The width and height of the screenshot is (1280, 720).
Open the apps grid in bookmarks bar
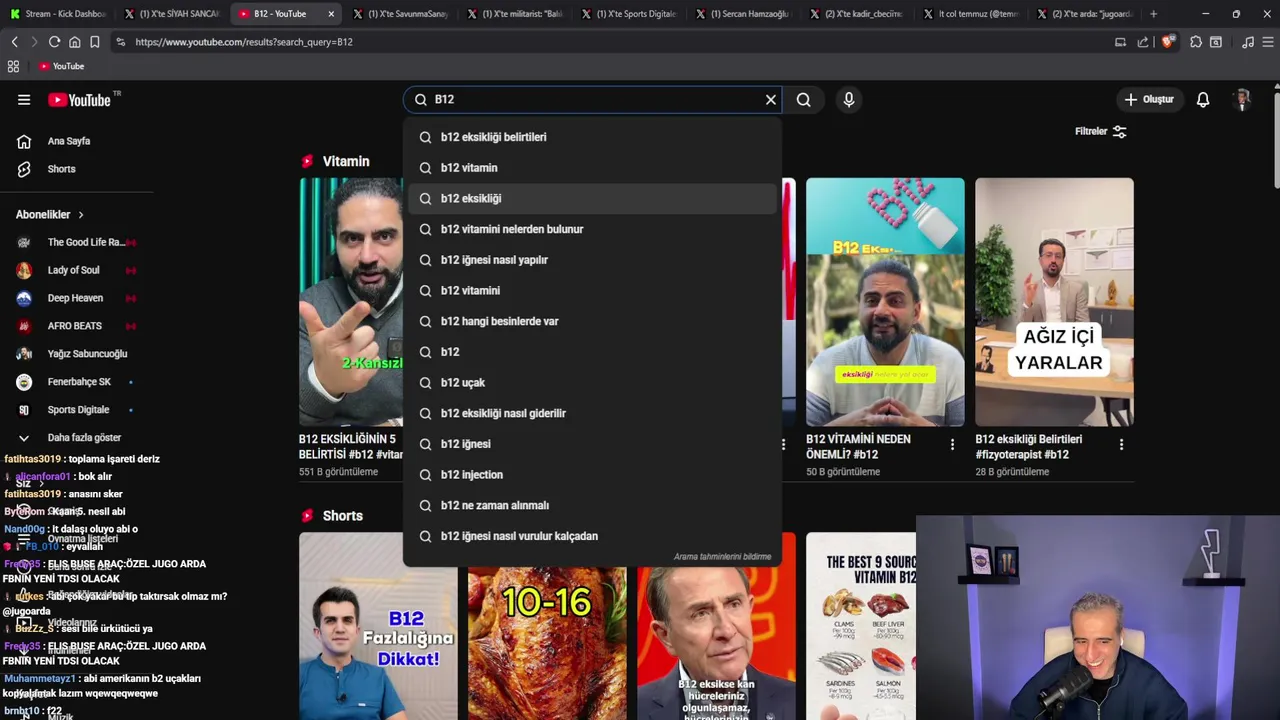pos(13,66)
